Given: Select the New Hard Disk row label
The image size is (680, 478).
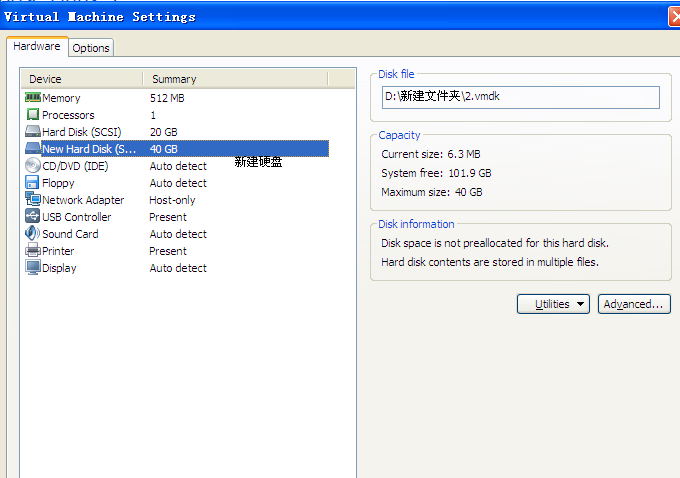Looking at the screenshot, I should (x=89, y=149).
